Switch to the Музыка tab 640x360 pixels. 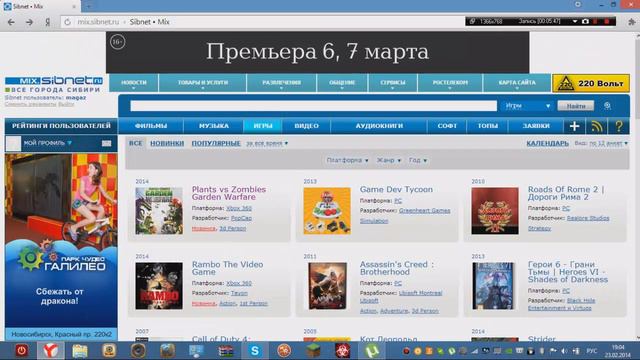(x=213, y=126)
